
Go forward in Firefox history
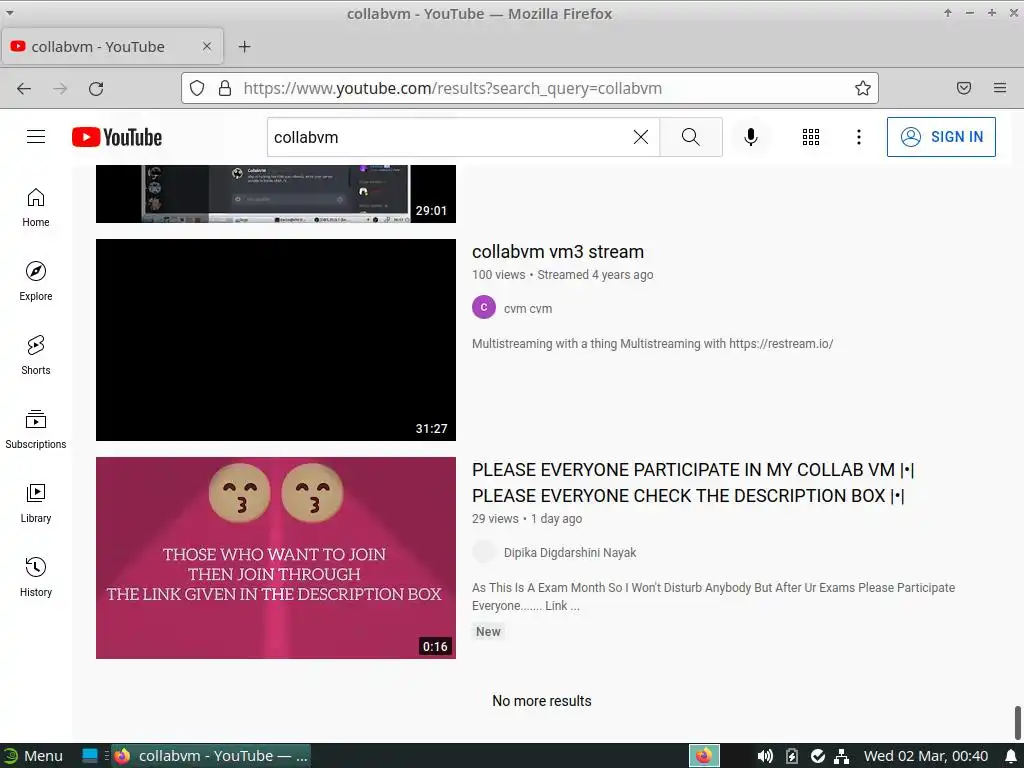[x=60, y=88]
